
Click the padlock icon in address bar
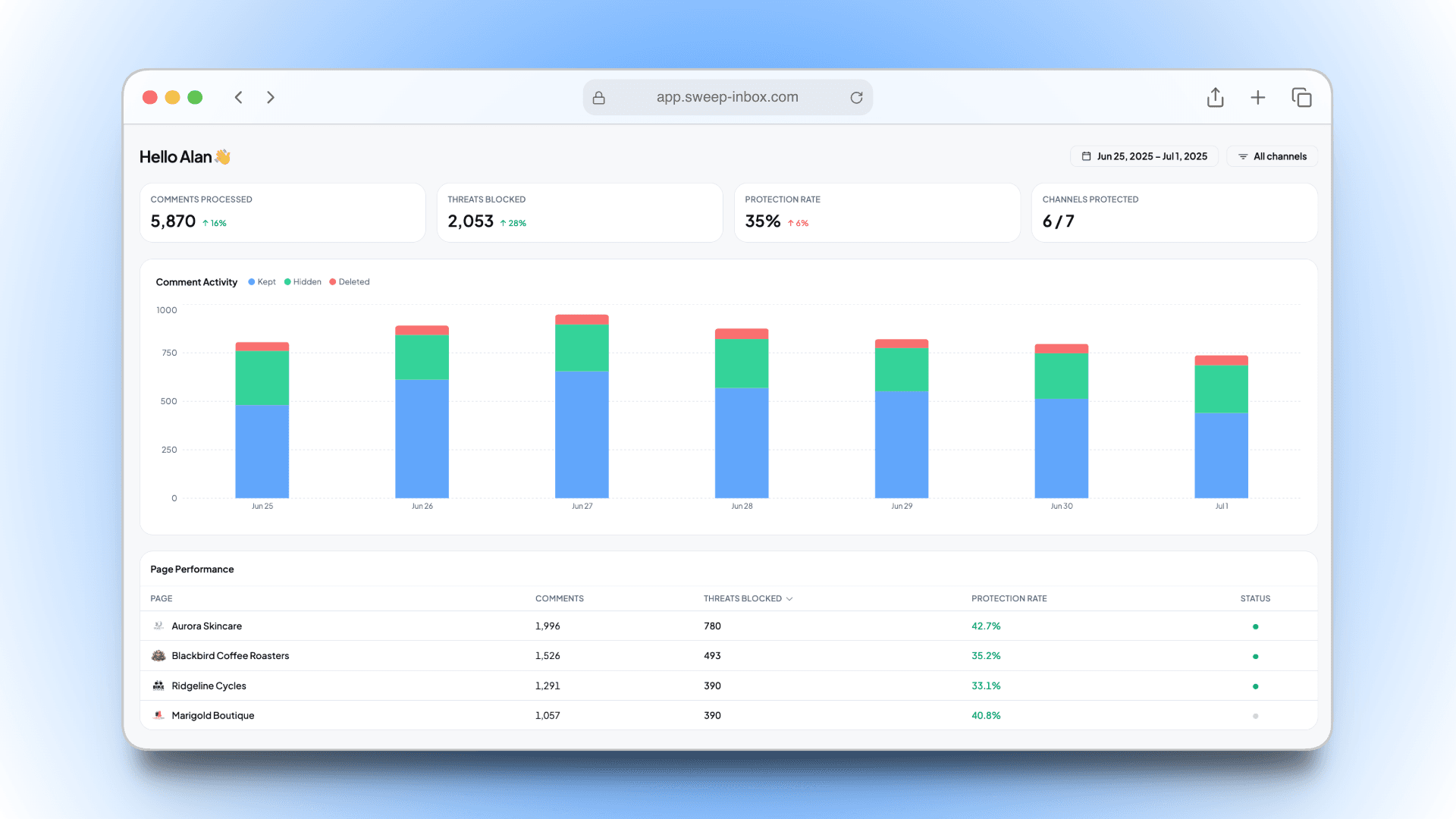[x=599, y=98]
